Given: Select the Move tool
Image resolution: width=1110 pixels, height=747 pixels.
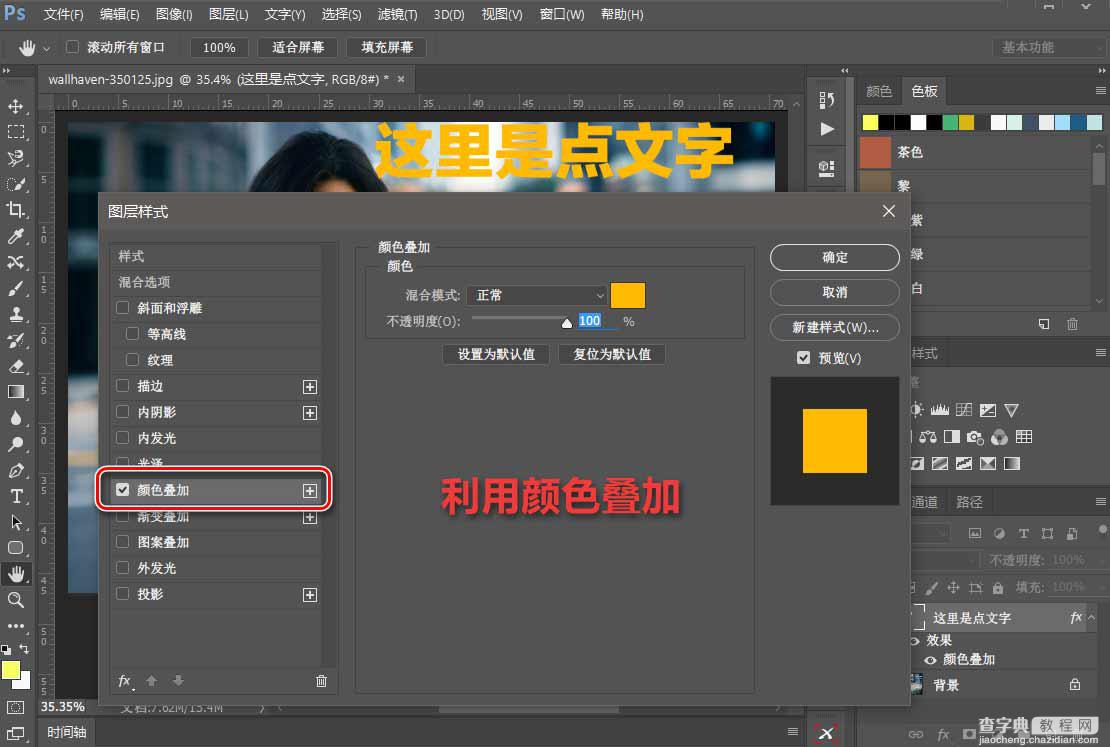Looking at the screenshot, I should (x=16, y=106).
